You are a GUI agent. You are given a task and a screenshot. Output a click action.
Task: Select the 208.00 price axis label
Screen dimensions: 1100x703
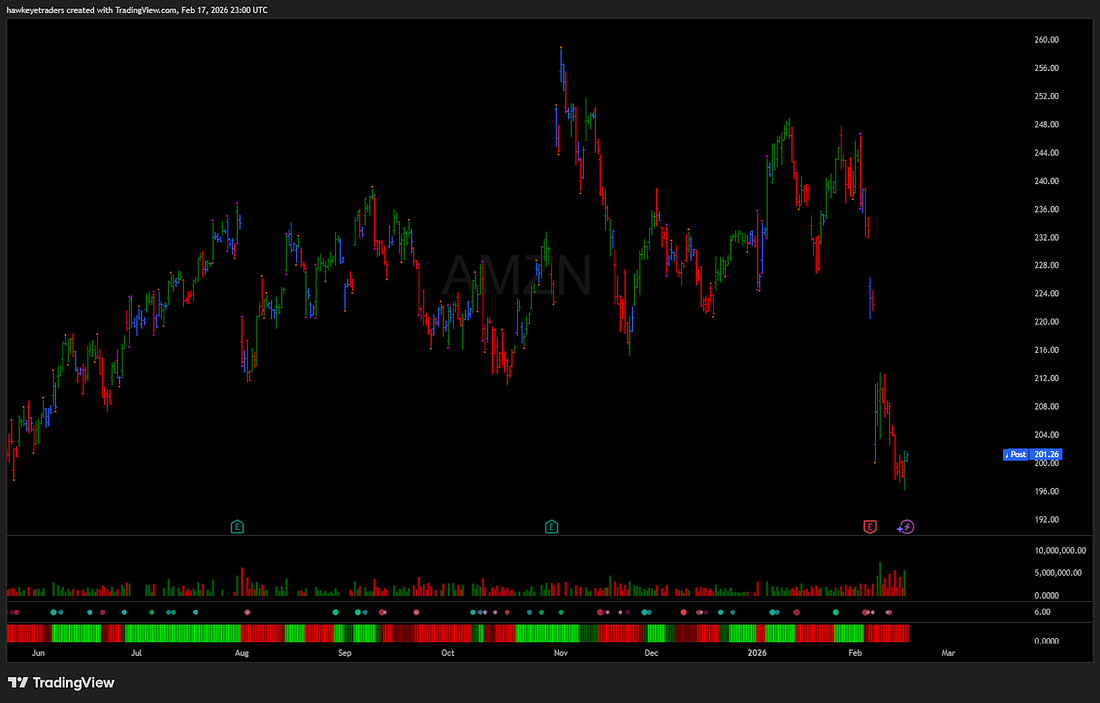pos(1046,406)
